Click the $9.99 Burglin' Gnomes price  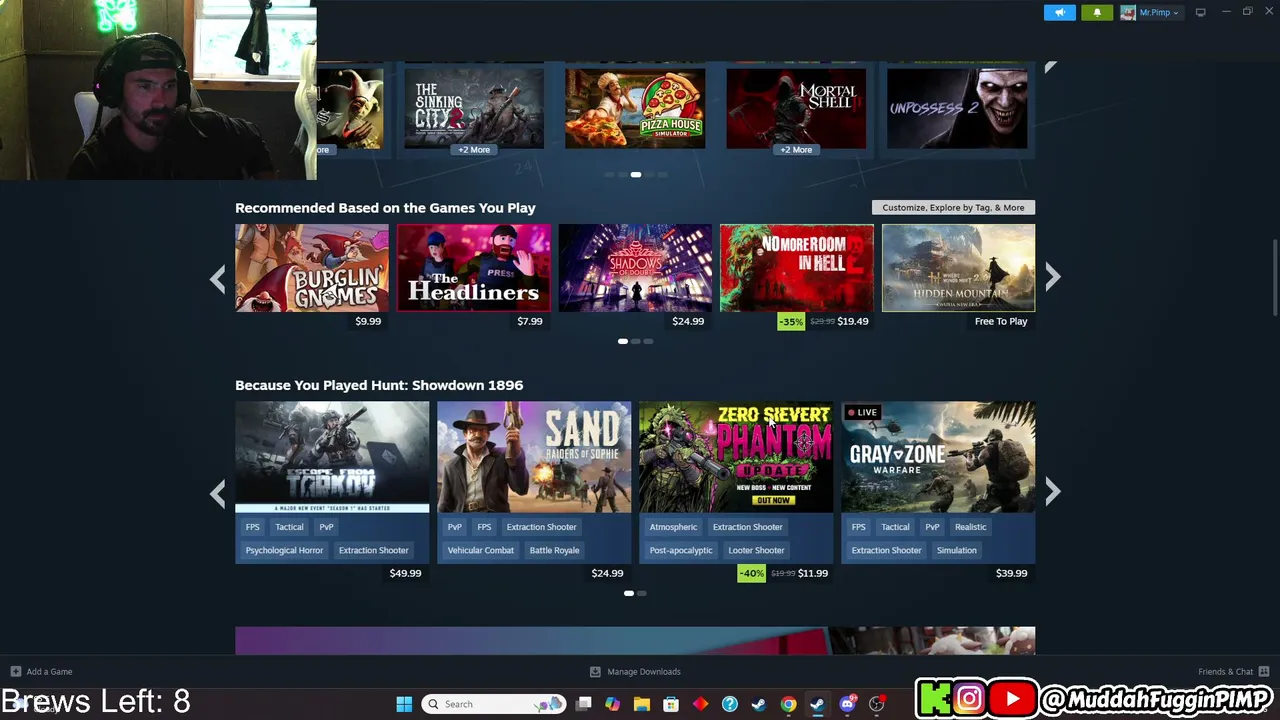[x=368, y=321]
